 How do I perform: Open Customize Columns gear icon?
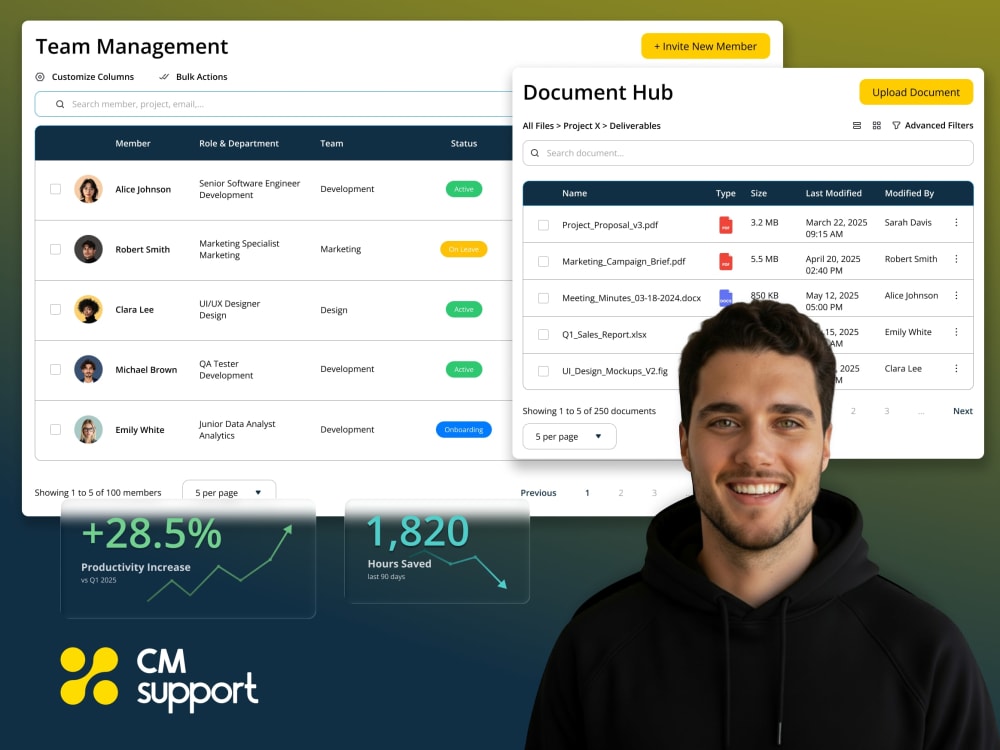40,77
